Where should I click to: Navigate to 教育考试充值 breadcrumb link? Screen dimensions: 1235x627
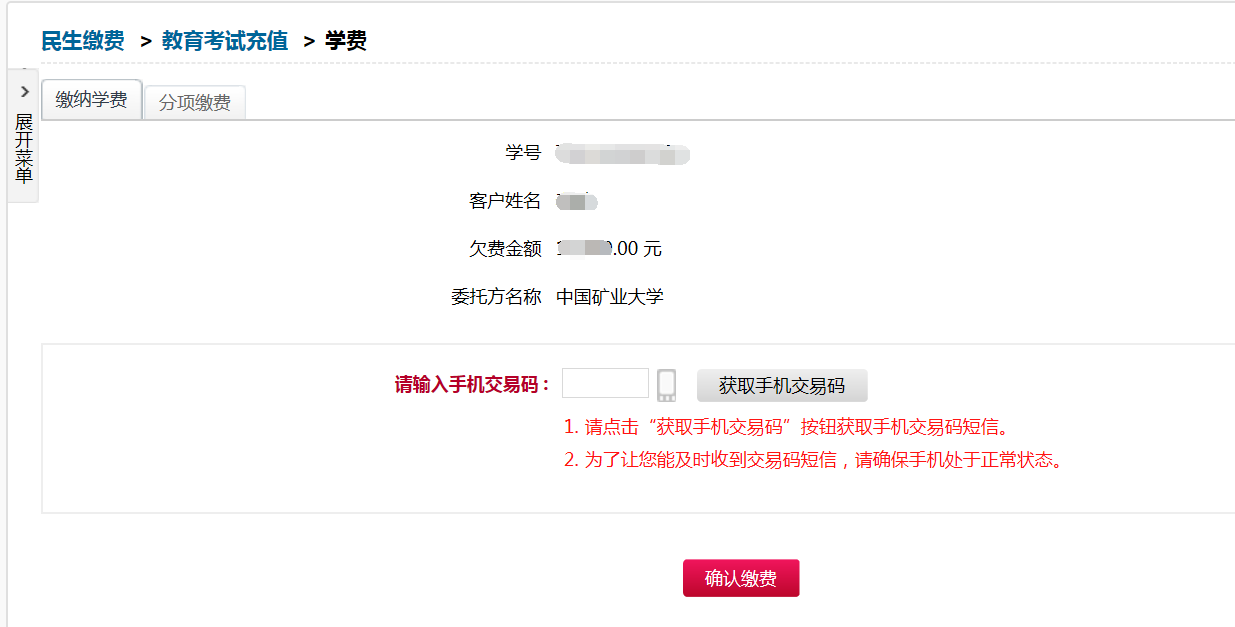(225, 41)
